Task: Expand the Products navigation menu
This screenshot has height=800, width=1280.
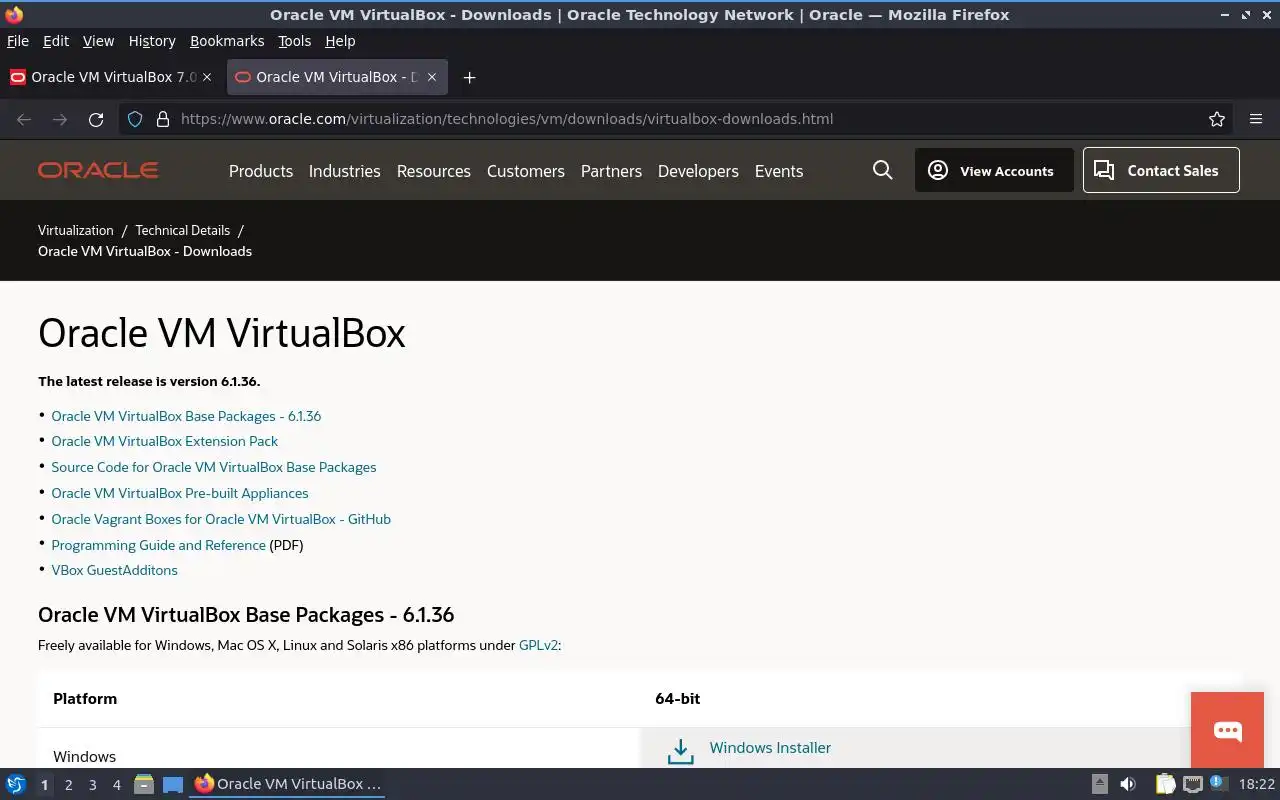Action: pyautogui.click(x=261, y=171)
